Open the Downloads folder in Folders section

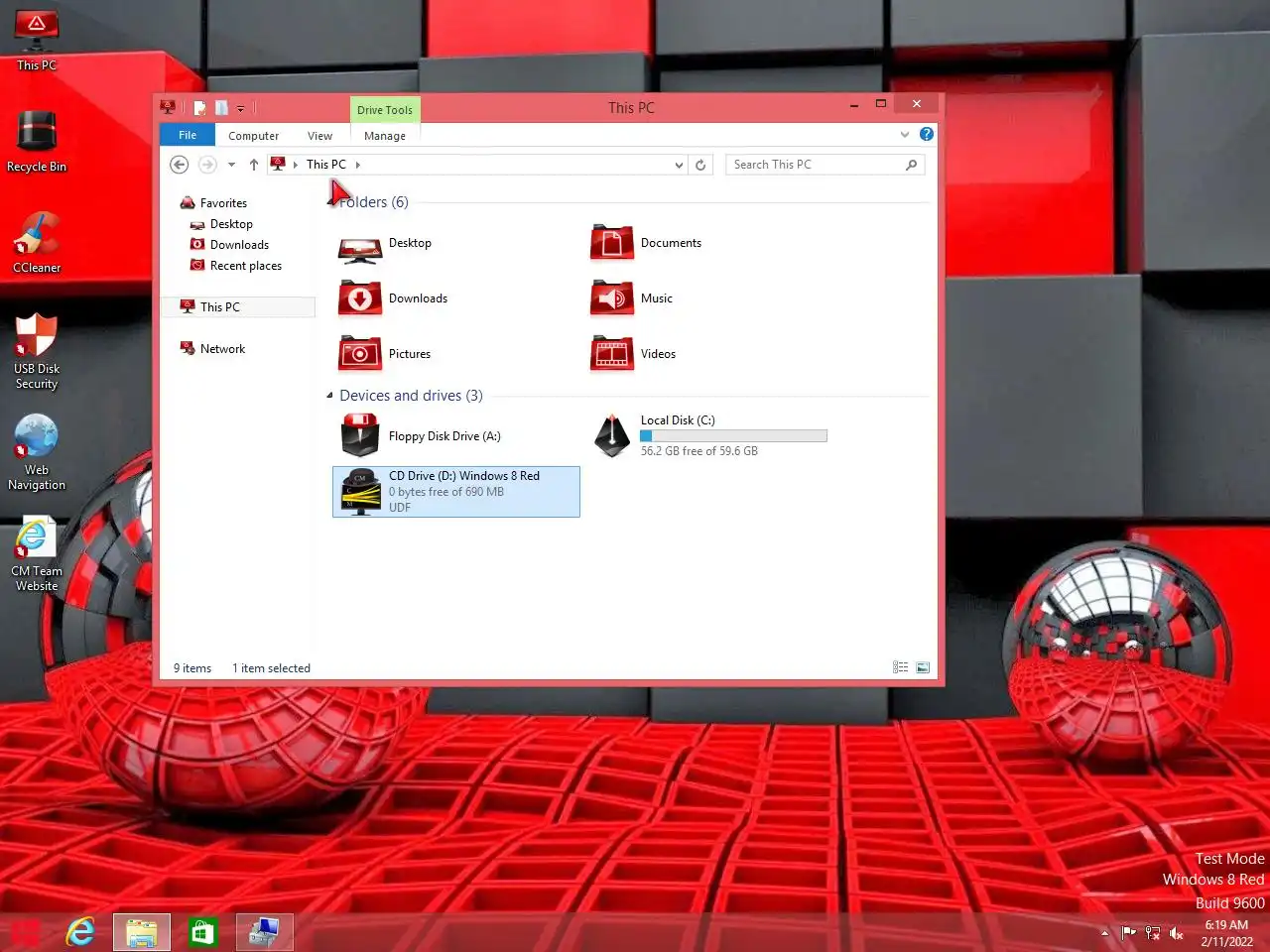360,298
